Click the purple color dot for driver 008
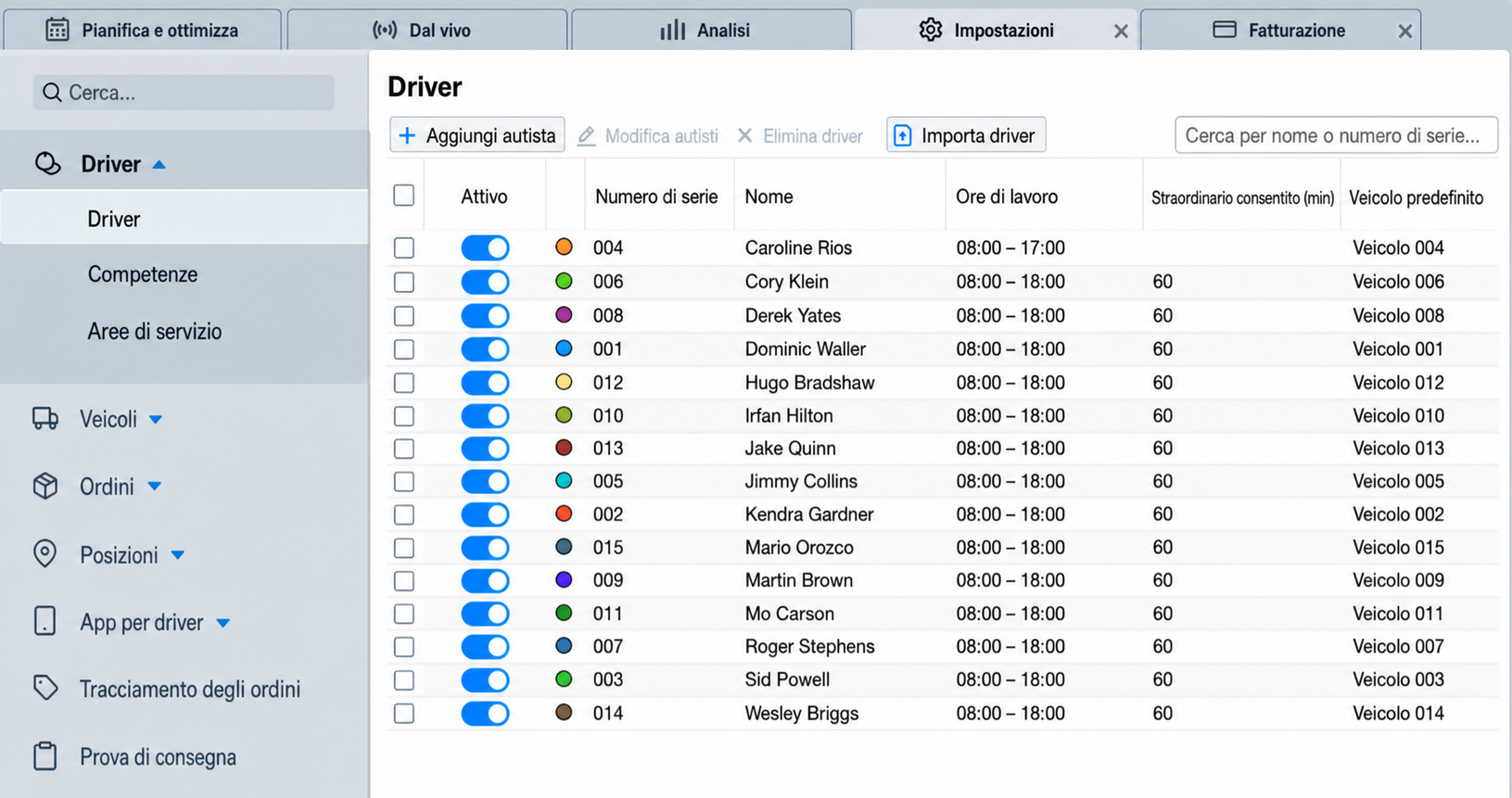1512x798 pixels. point(564,314)
